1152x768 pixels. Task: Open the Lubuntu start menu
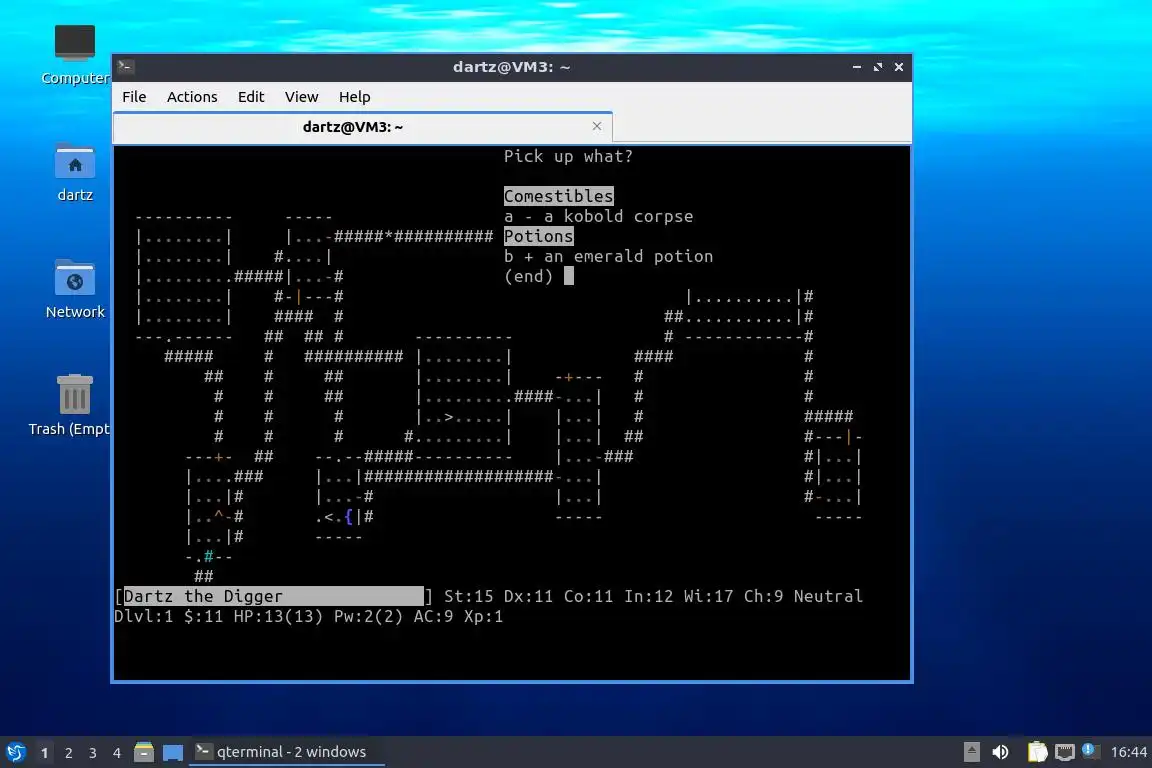(x=15, y=752)
